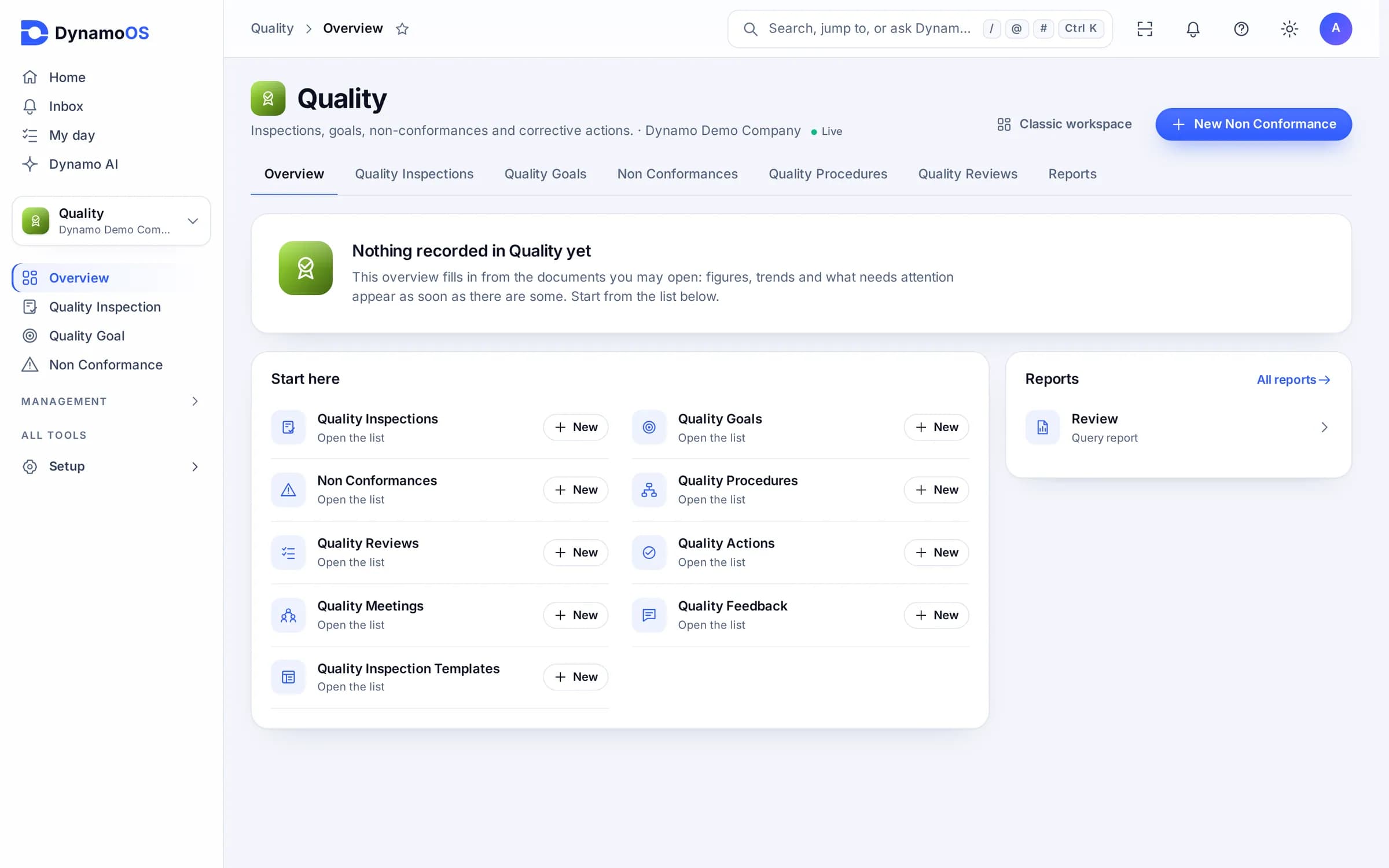Click the Quality Feedback card icon

[649, 615]
